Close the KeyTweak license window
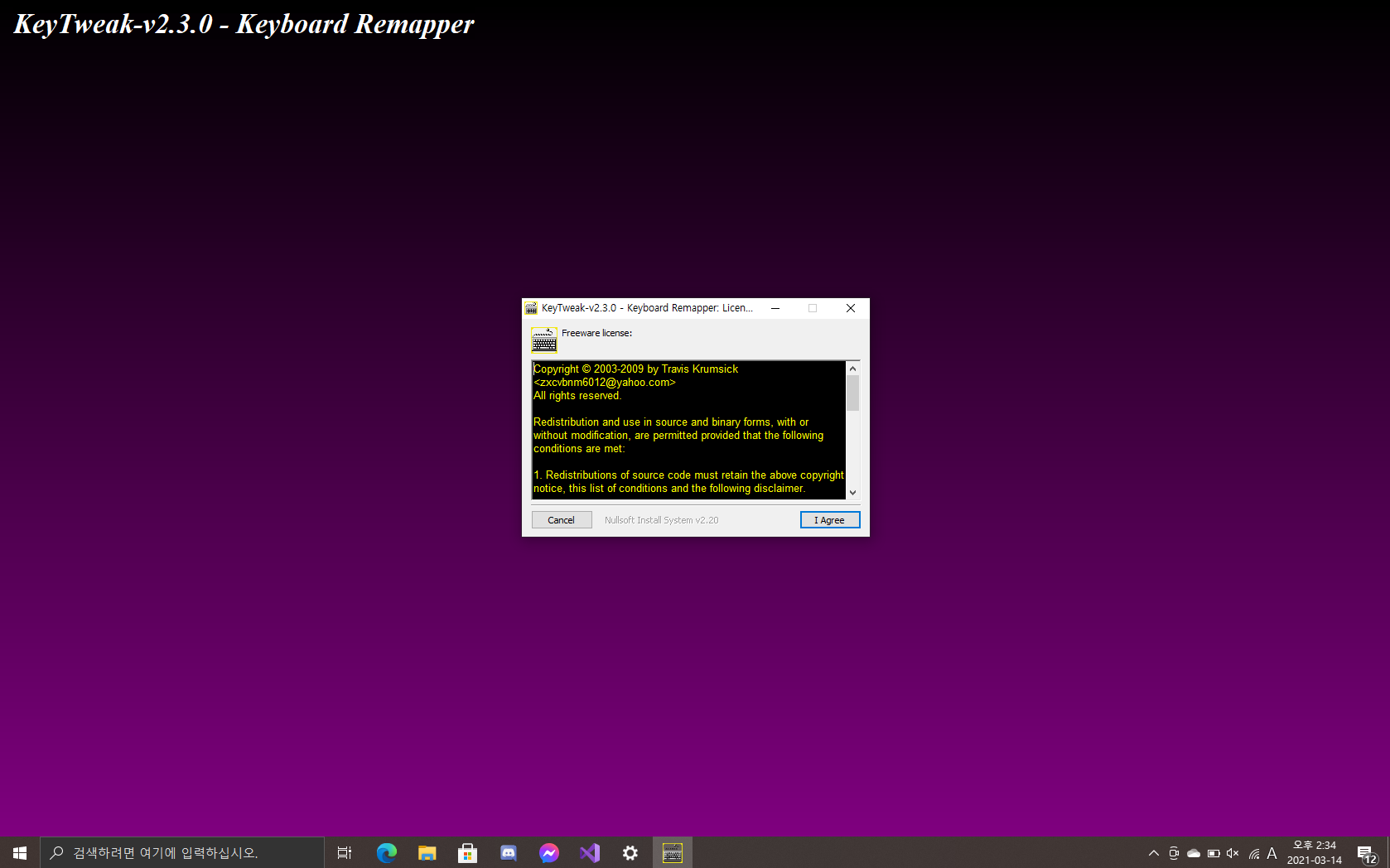 tap(851, 308)
